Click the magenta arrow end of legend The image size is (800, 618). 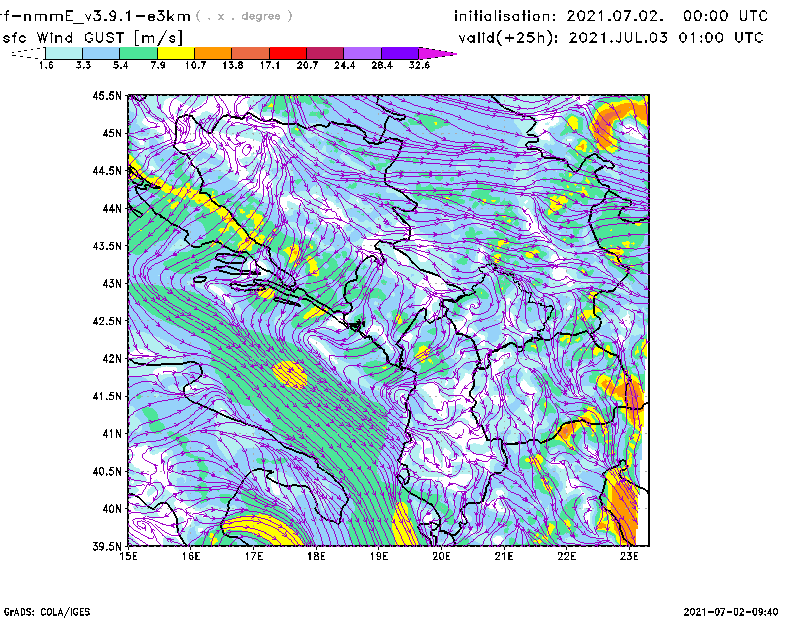[437, 53]
